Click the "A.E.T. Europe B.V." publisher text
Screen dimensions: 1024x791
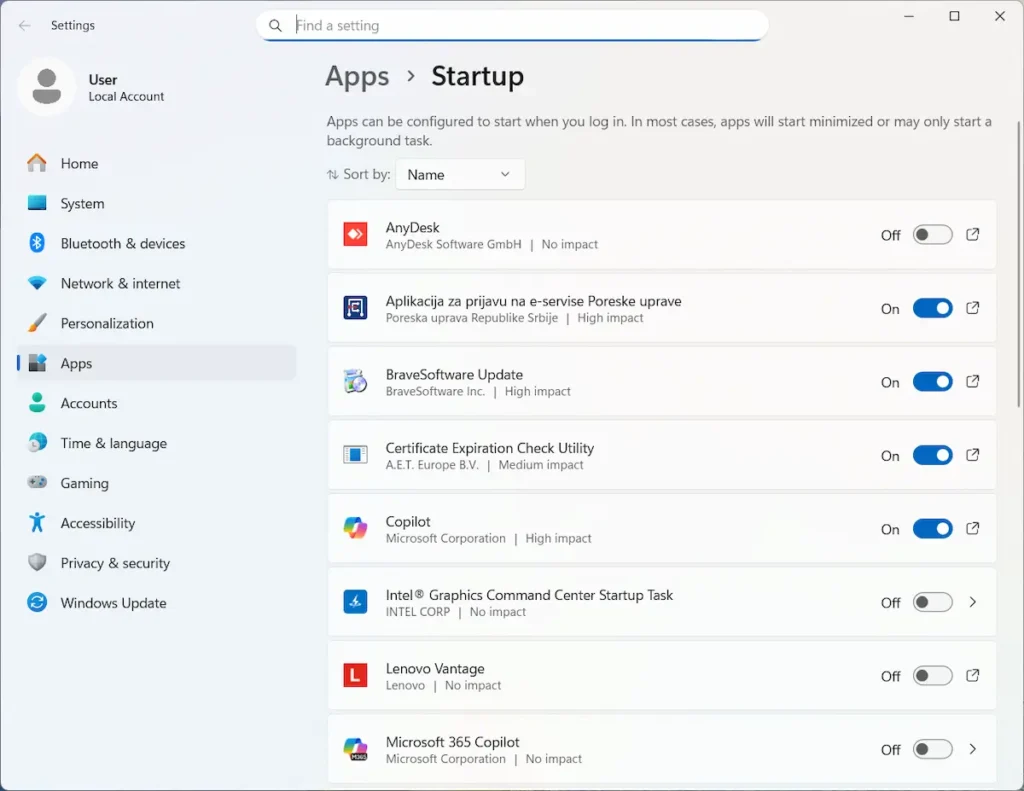point(432,465)
